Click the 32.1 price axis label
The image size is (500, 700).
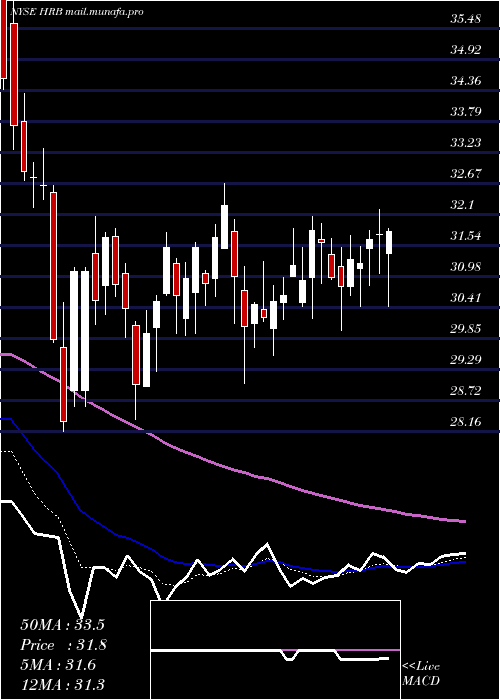point(462,204)
